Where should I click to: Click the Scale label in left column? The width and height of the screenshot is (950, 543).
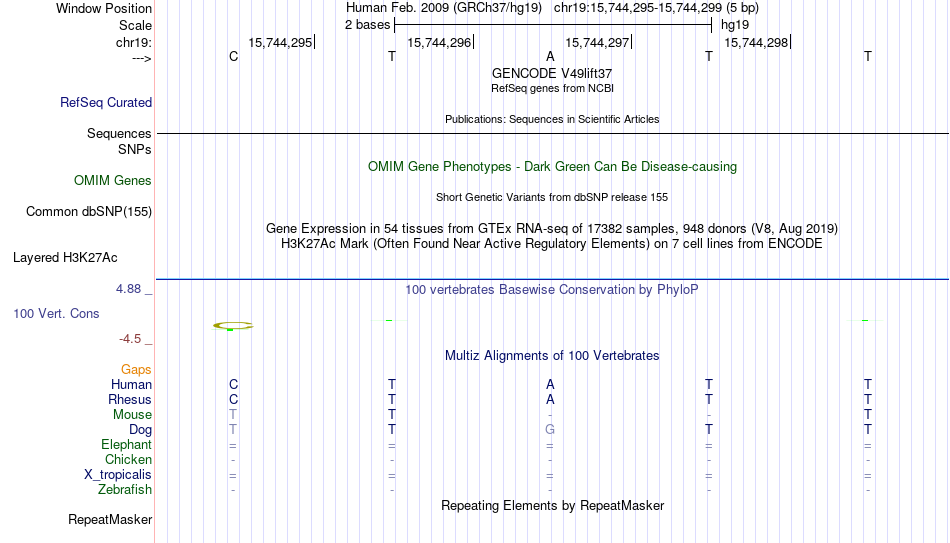tap(135, 25)
